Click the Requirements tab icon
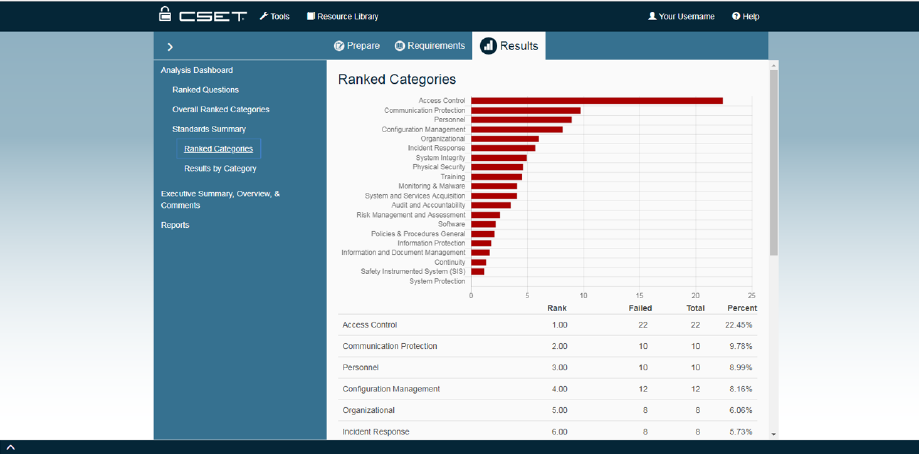This screenshot has height=454, width=919. pyautogui.click(x=400, y=46)
